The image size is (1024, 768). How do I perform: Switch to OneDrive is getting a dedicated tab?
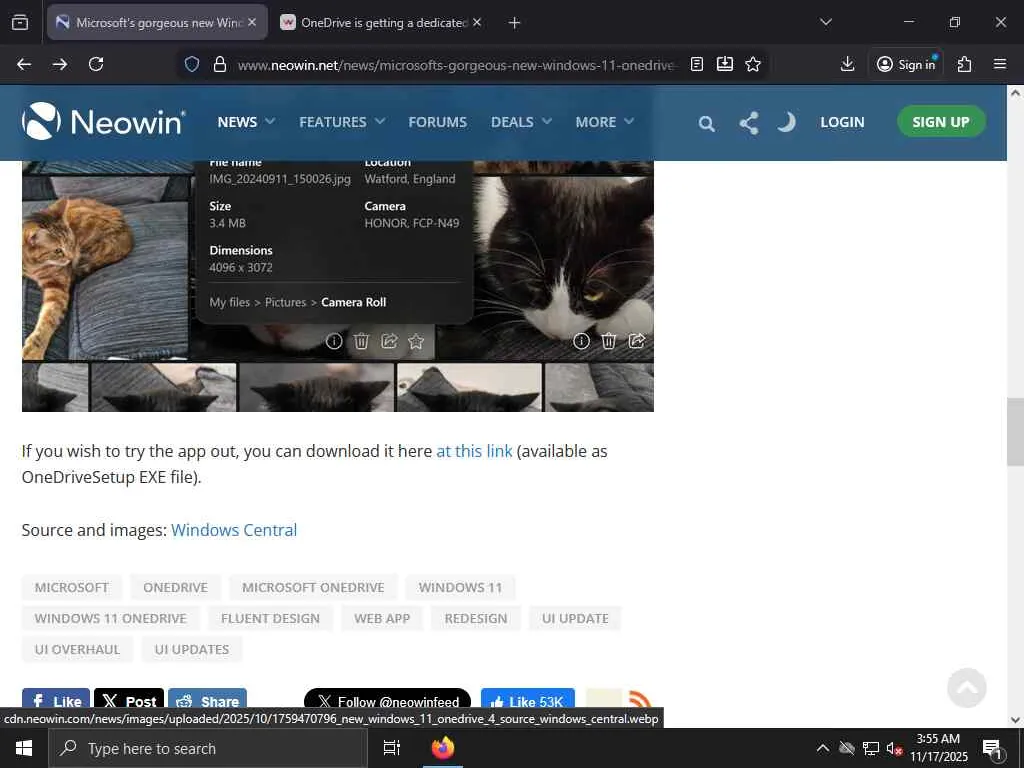click(381, 23)
